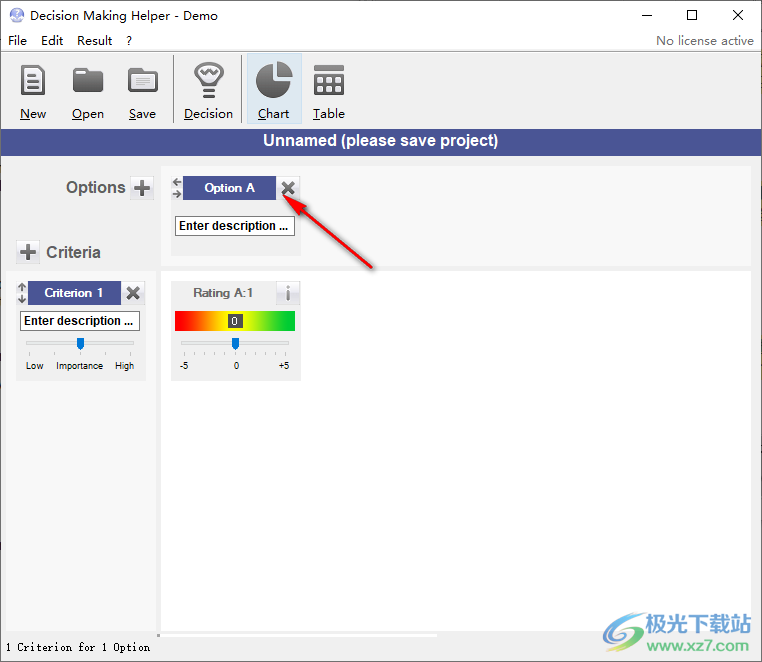Delete Option A with the X button
Viewport: 762px width, 662px height.
point(288,188)
